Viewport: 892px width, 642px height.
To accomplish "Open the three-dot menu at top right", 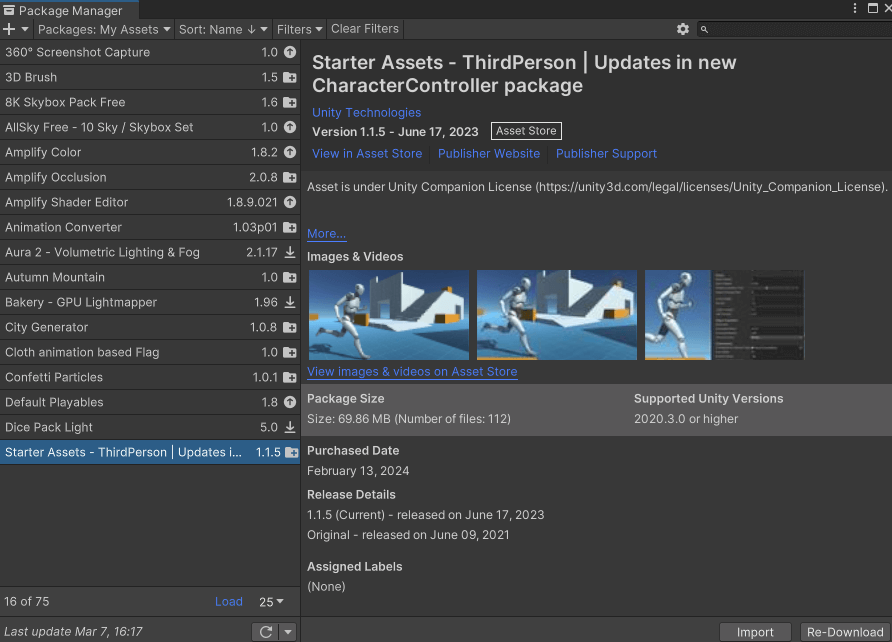I will (857, 8).
